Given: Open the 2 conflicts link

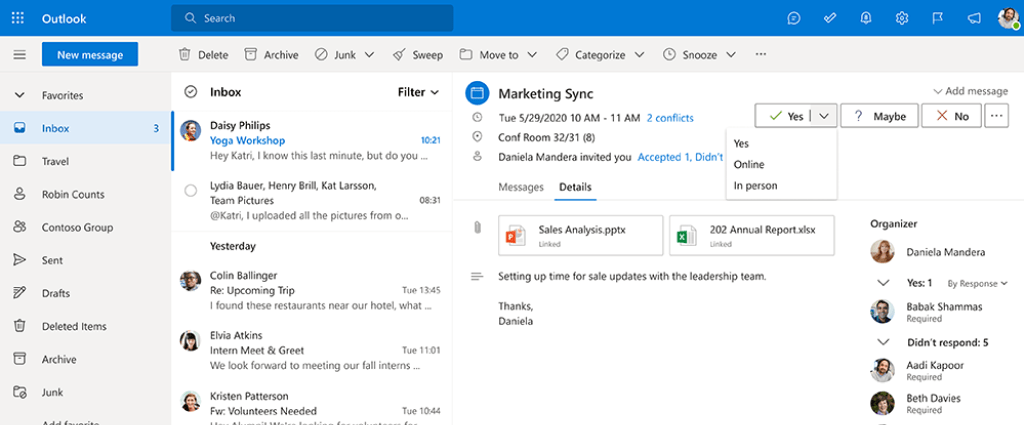Looking at the screenshot, I should [670, 118].
